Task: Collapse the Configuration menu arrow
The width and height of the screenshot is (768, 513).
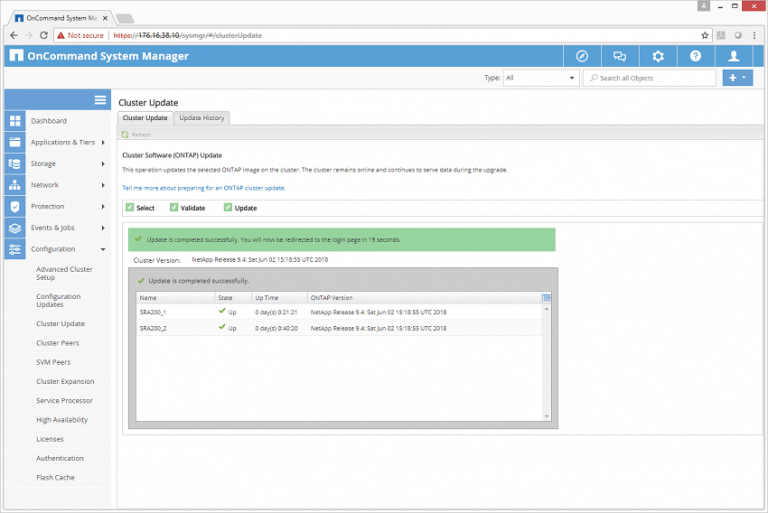Action: tap(103, 249)
